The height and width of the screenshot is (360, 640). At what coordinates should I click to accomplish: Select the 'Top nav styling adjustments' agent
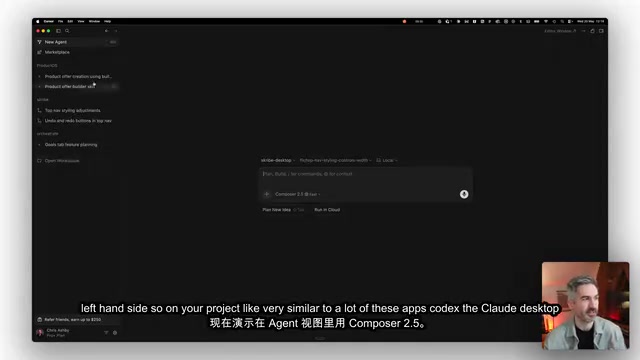click(x=72, y=111)
